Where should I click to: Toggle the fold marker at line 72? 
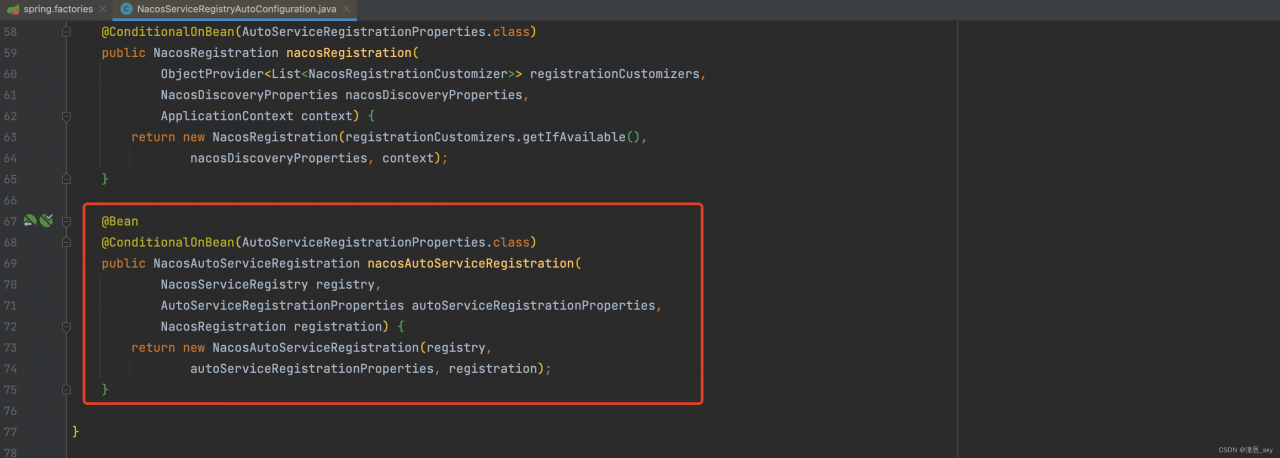click(x=66, y=326)
